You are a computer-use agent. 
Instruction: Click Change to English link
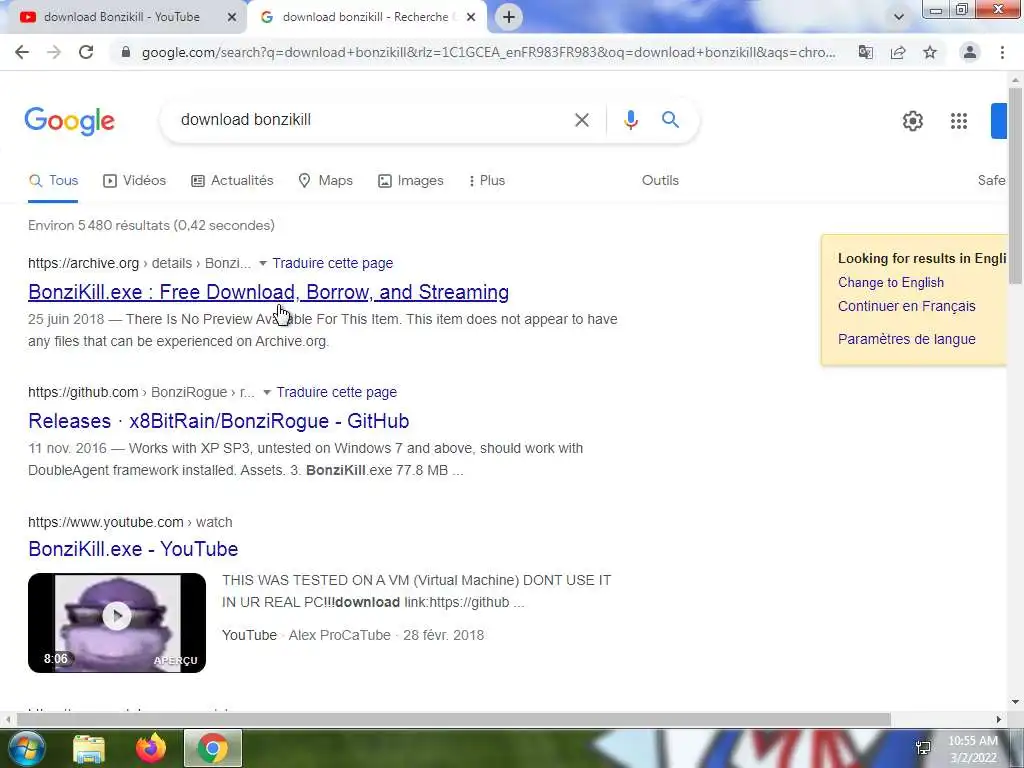click(891, 282)
